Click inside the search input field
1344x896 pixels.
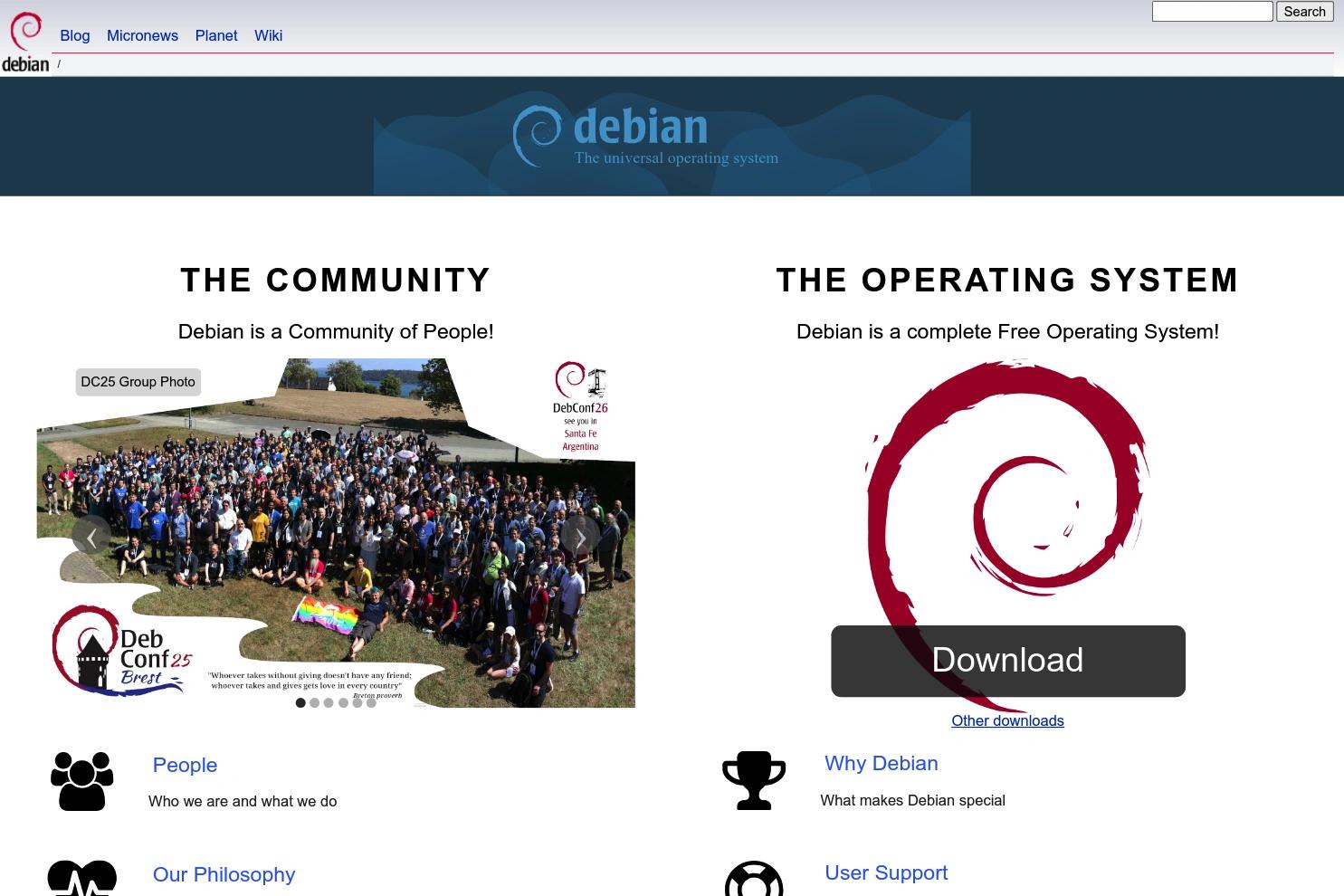(x=1212, y=12)
